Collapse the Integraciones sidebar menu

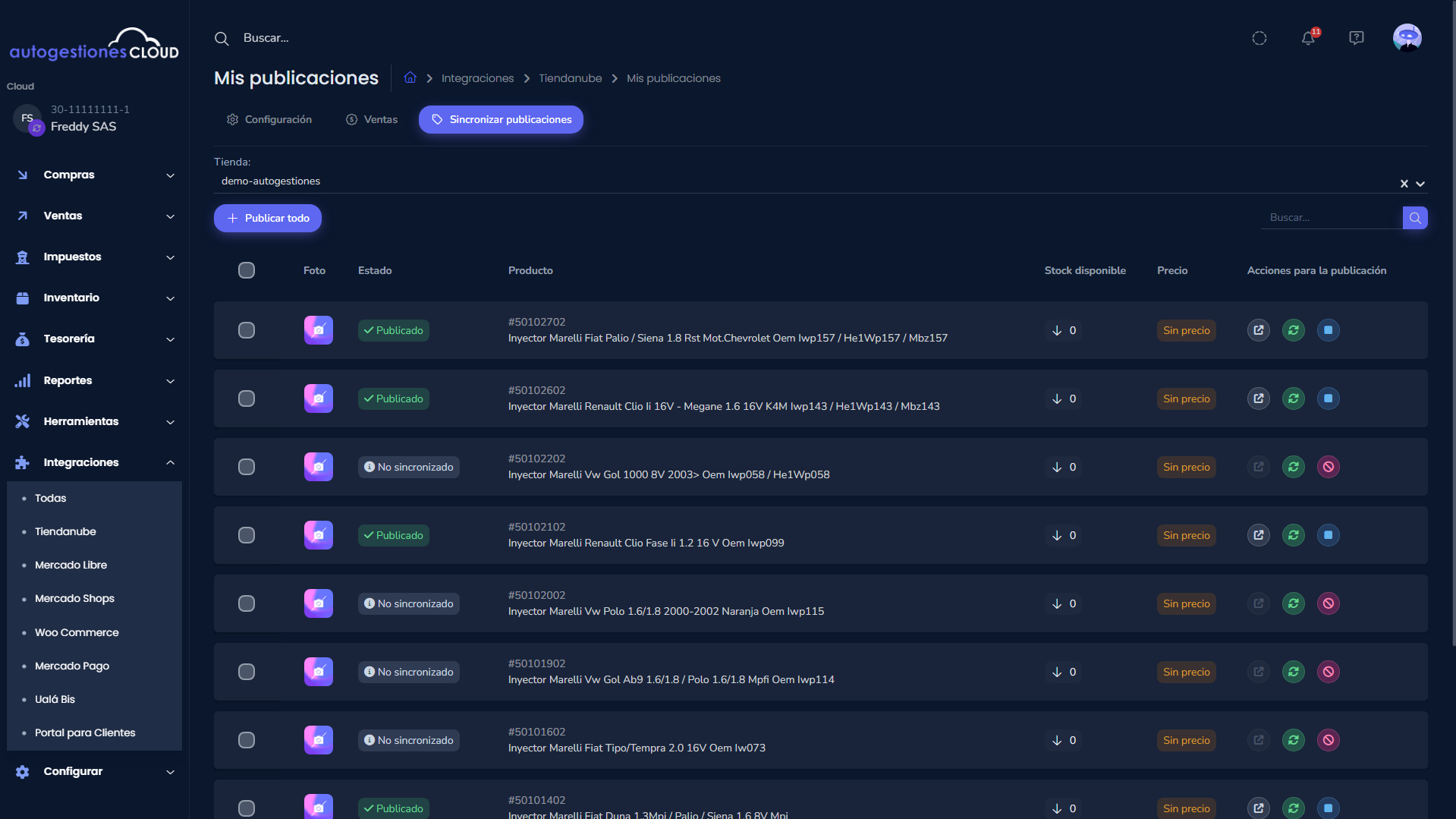95,462
